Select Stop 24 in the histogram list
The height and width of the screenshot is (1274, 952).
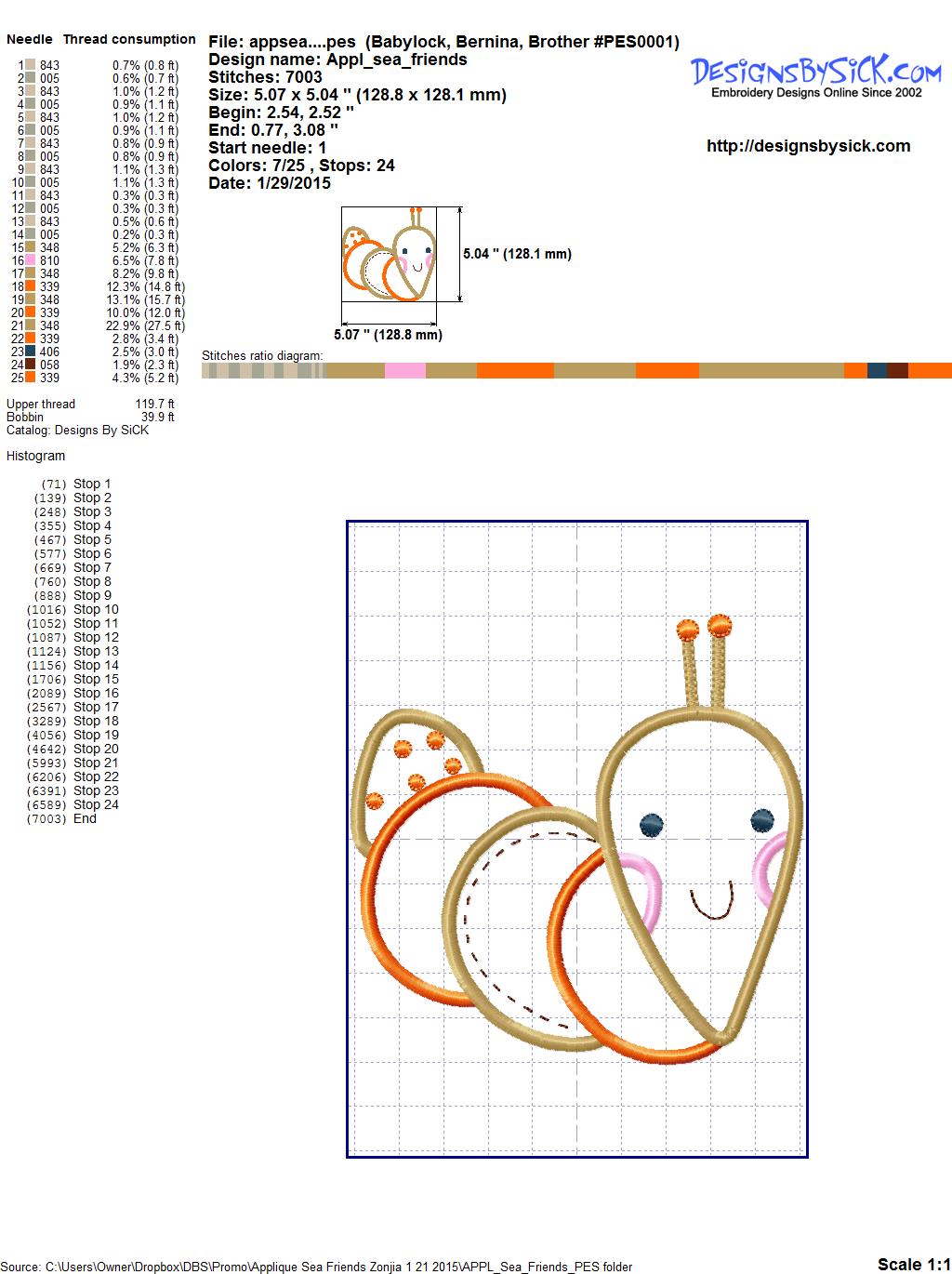(96, 804)
